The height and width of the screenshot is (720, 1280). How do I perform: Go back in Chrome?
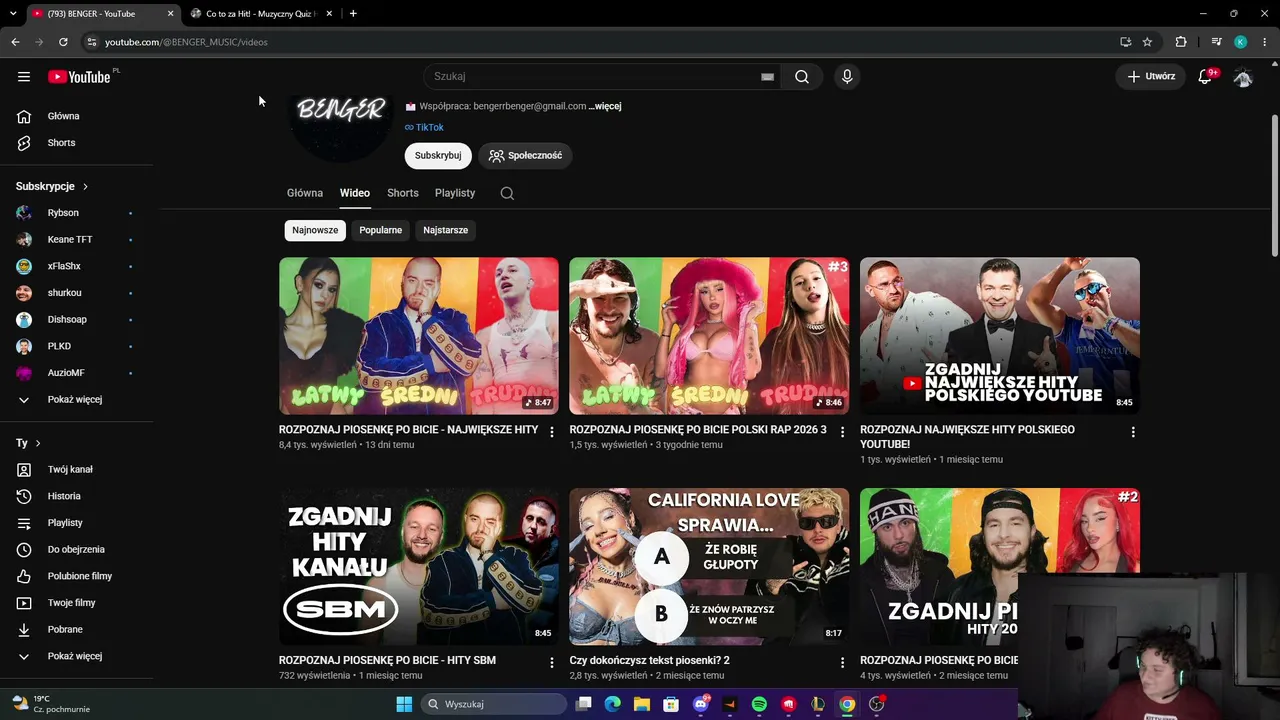pyautogui.click(x=15, y=42)
